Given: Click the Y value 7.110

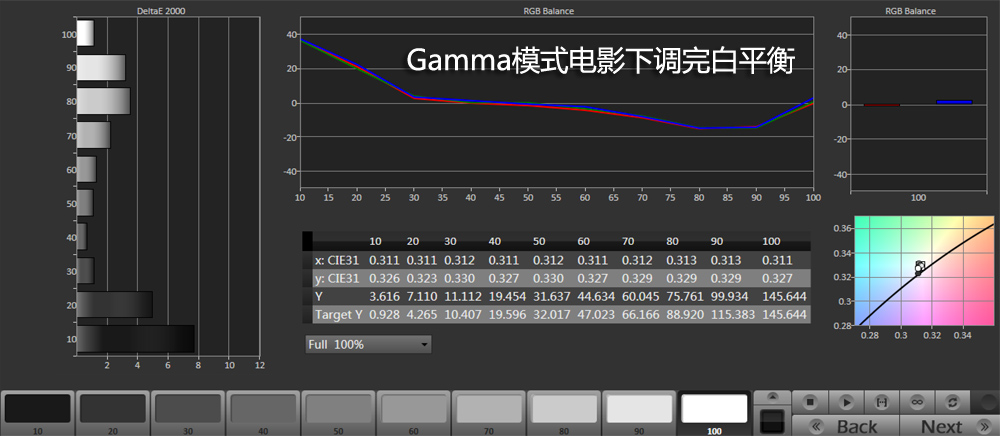Looking at the screenshot, I should point(422,296).
